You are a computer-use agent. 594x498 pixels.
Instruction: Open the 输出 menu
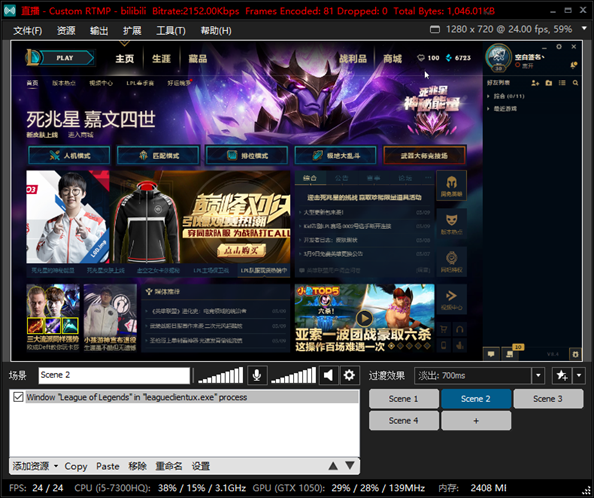(99, 31)
